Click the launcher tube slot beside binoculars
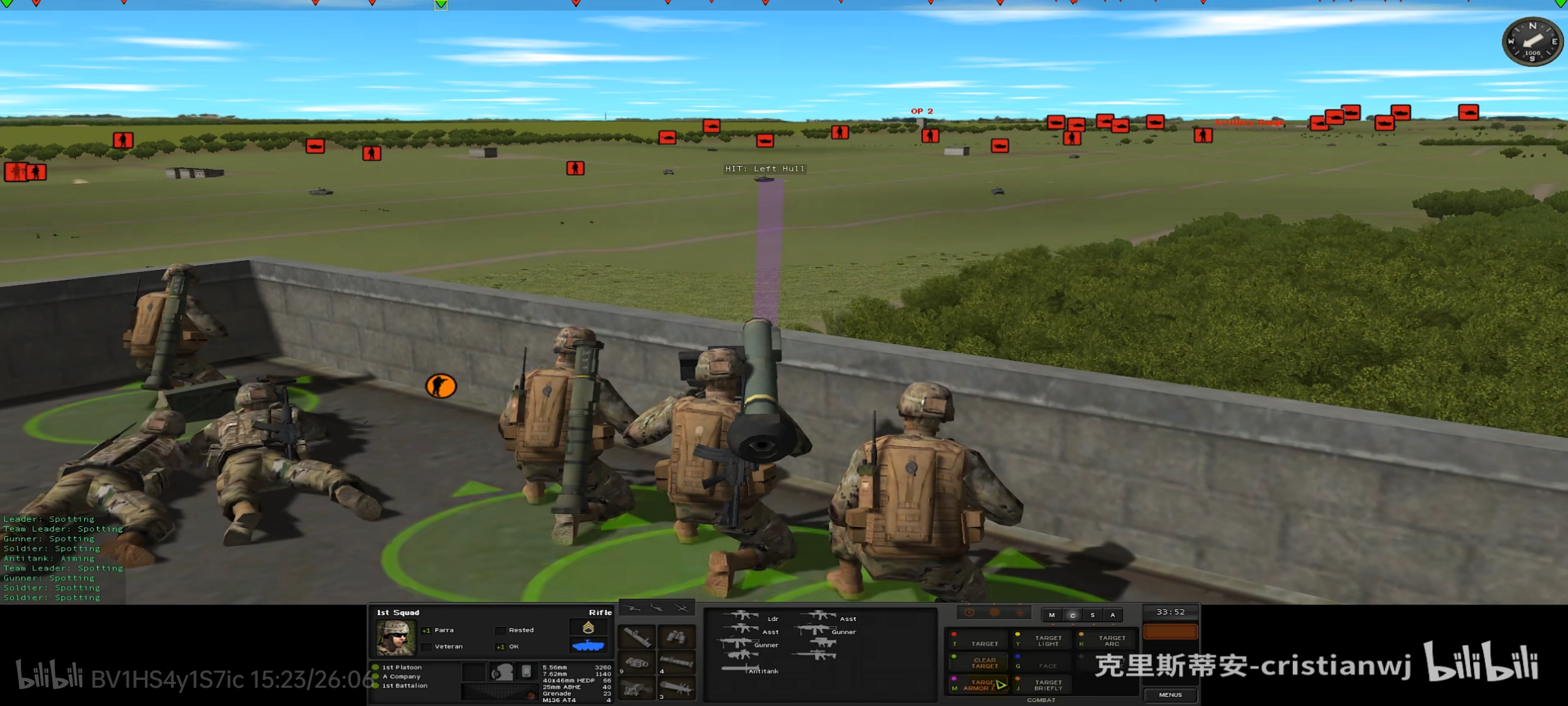The height and width of the screenshot is (706, 1568). (637, 635)
